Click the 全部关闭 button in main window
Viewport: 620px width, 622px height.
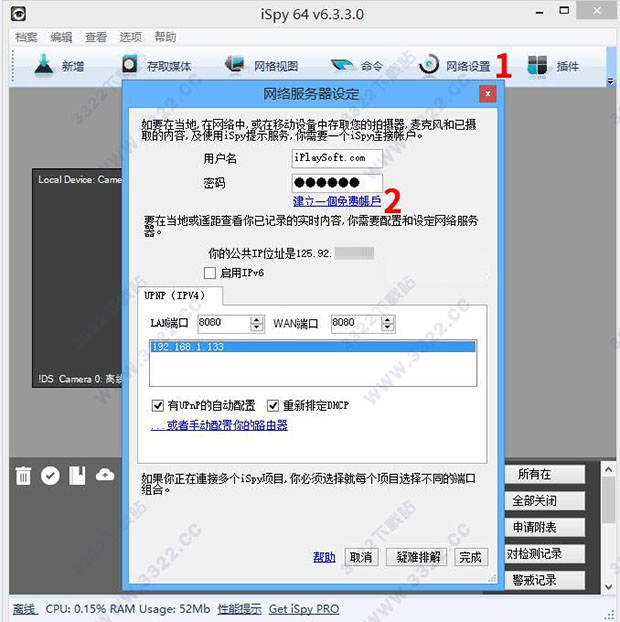545,501
